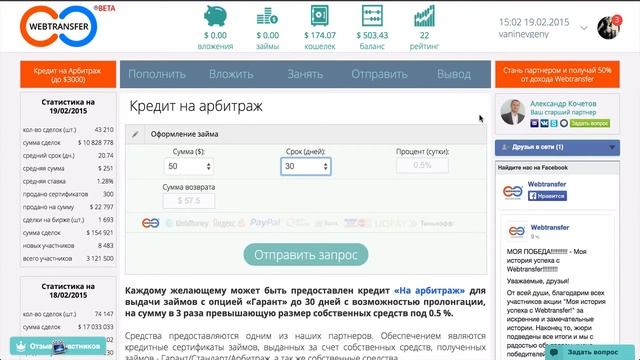Click the bar chart rating icon
This screenshot has width=640, height=360.
tap(424, 16)
